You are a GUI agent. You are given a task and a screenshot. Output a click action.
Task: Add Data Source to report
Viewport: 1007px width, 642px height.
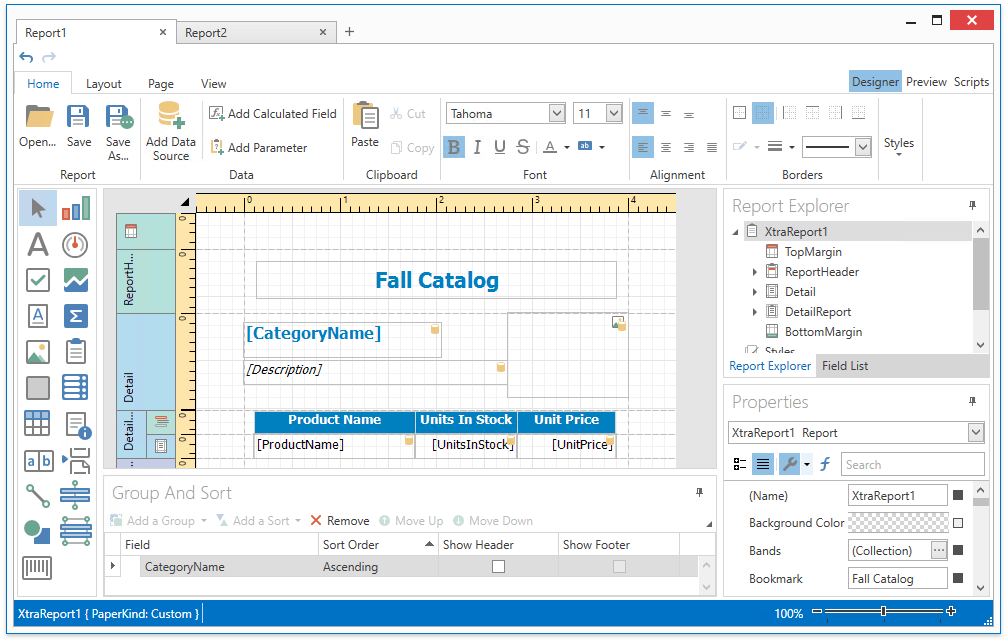point(171,132)
